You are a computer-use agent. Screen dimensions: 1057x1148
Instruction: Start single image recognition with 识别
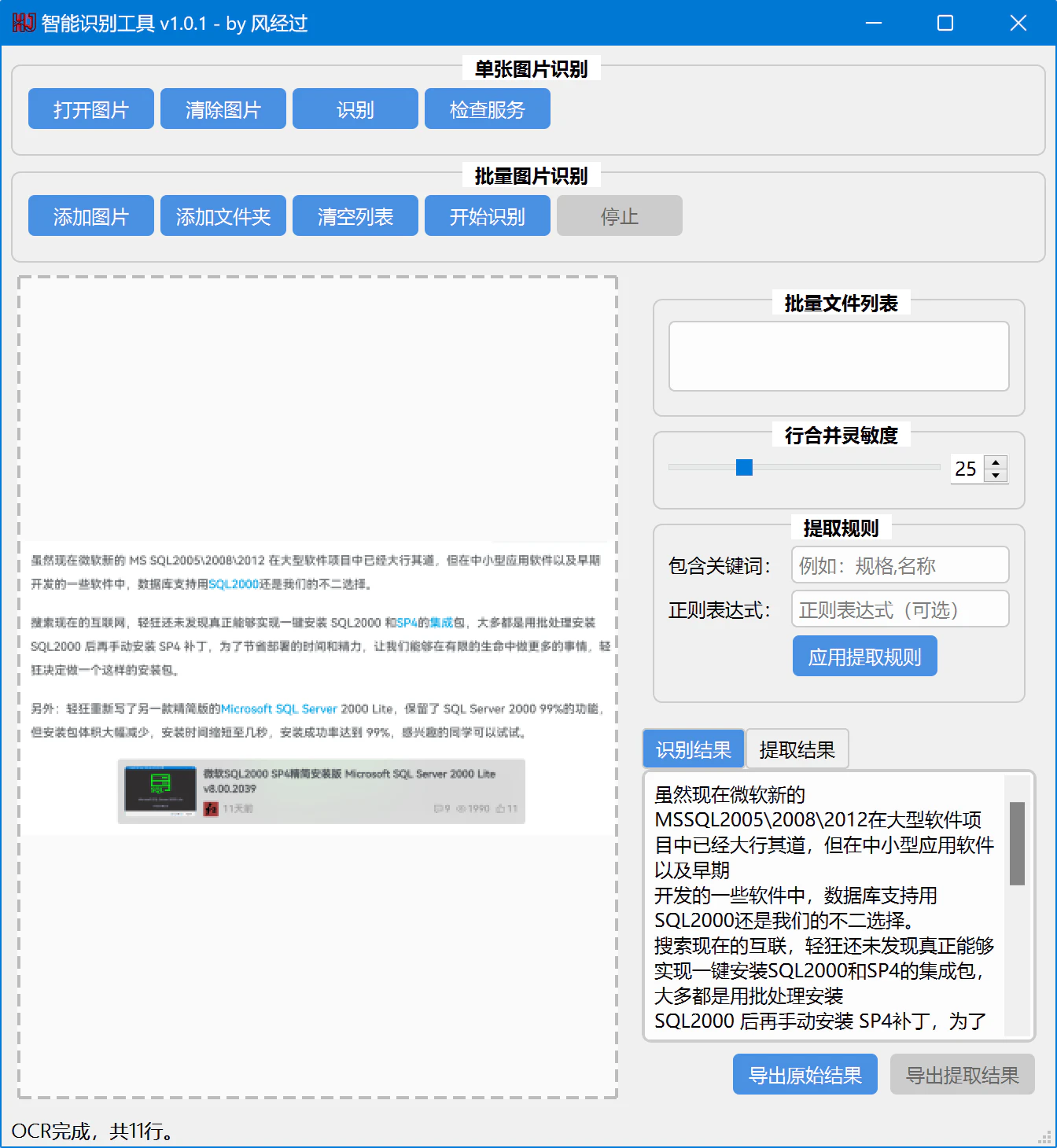[355, 109]
